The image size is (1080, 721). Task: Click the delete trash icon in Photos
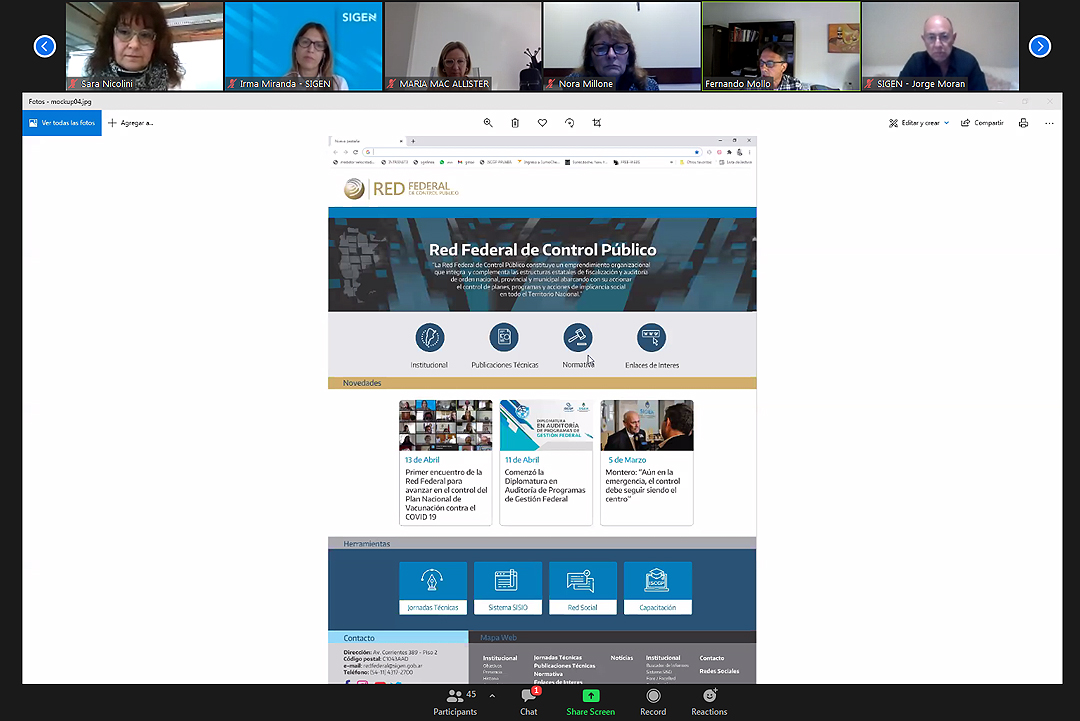(515, 123)
